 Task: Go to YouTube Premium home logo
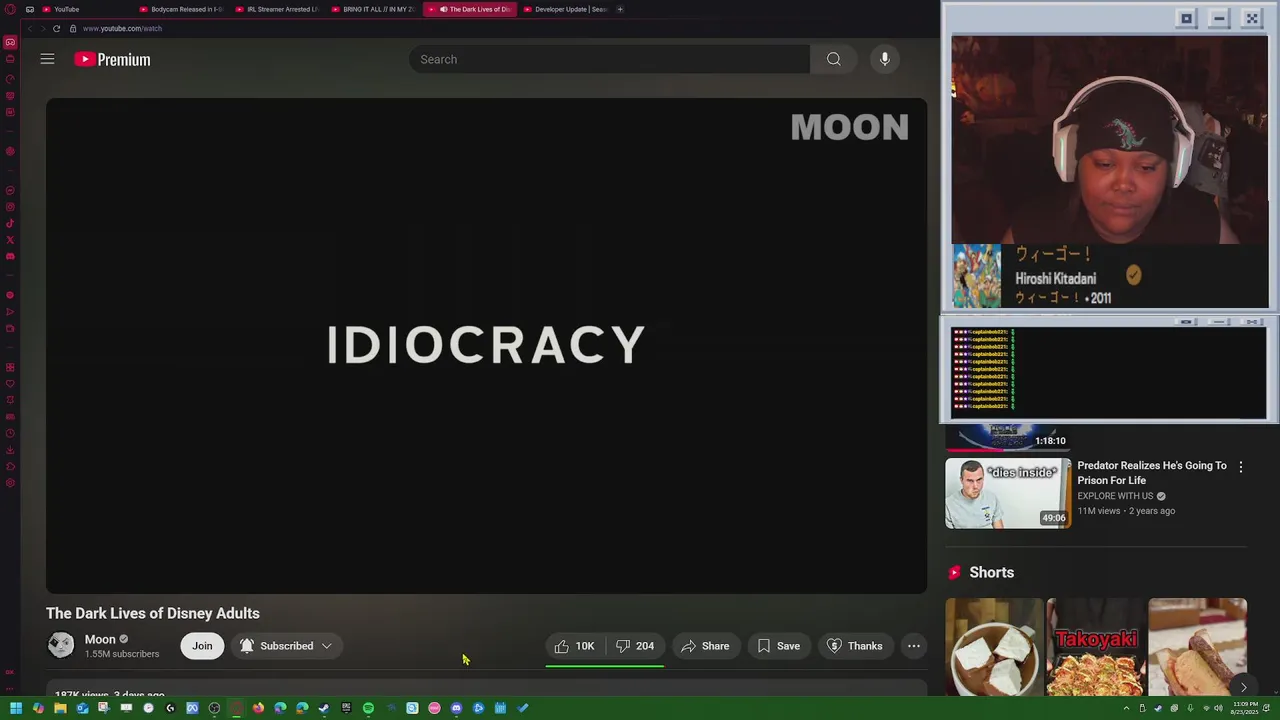click(x=112, y=60)
